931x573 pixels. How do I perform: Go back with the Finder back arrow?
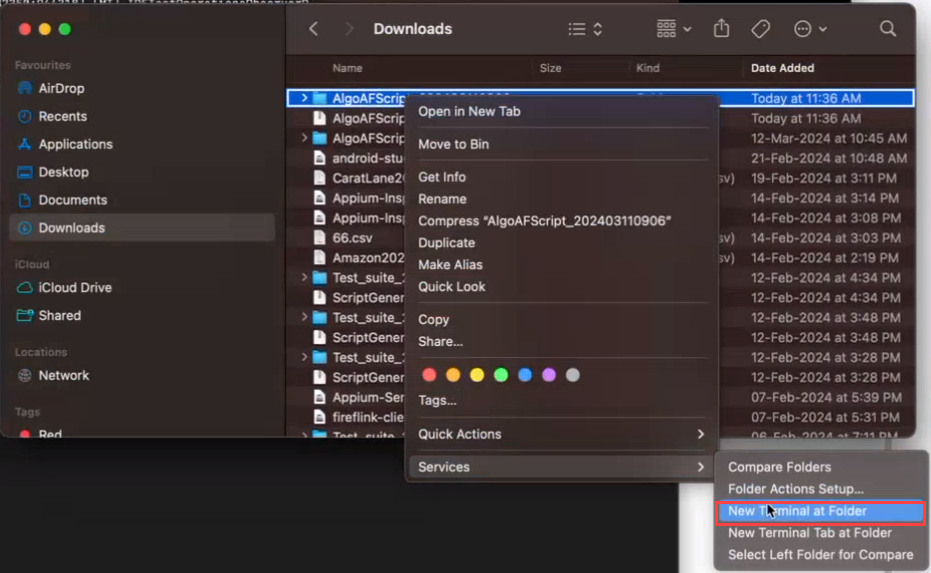[314, 29]
